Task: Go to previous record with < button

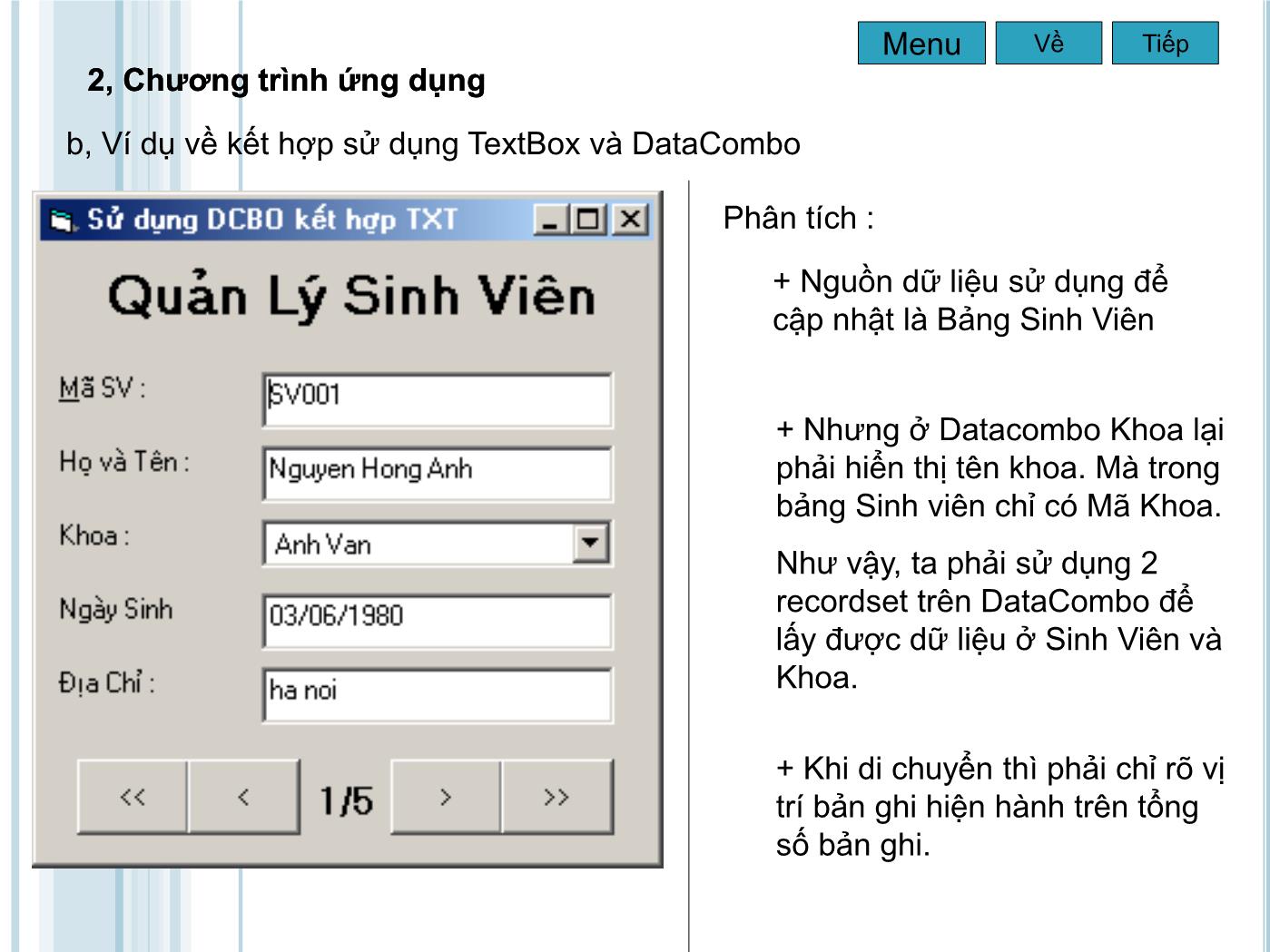Action: [x=243, y=797]
